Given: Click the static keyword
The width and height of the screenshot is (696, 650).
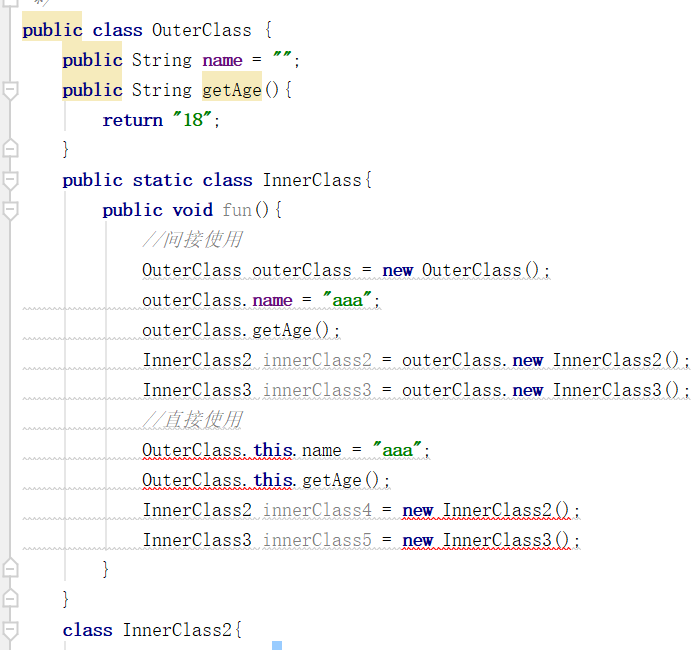Looking at the screenshot, I should (x=162, y=180).
